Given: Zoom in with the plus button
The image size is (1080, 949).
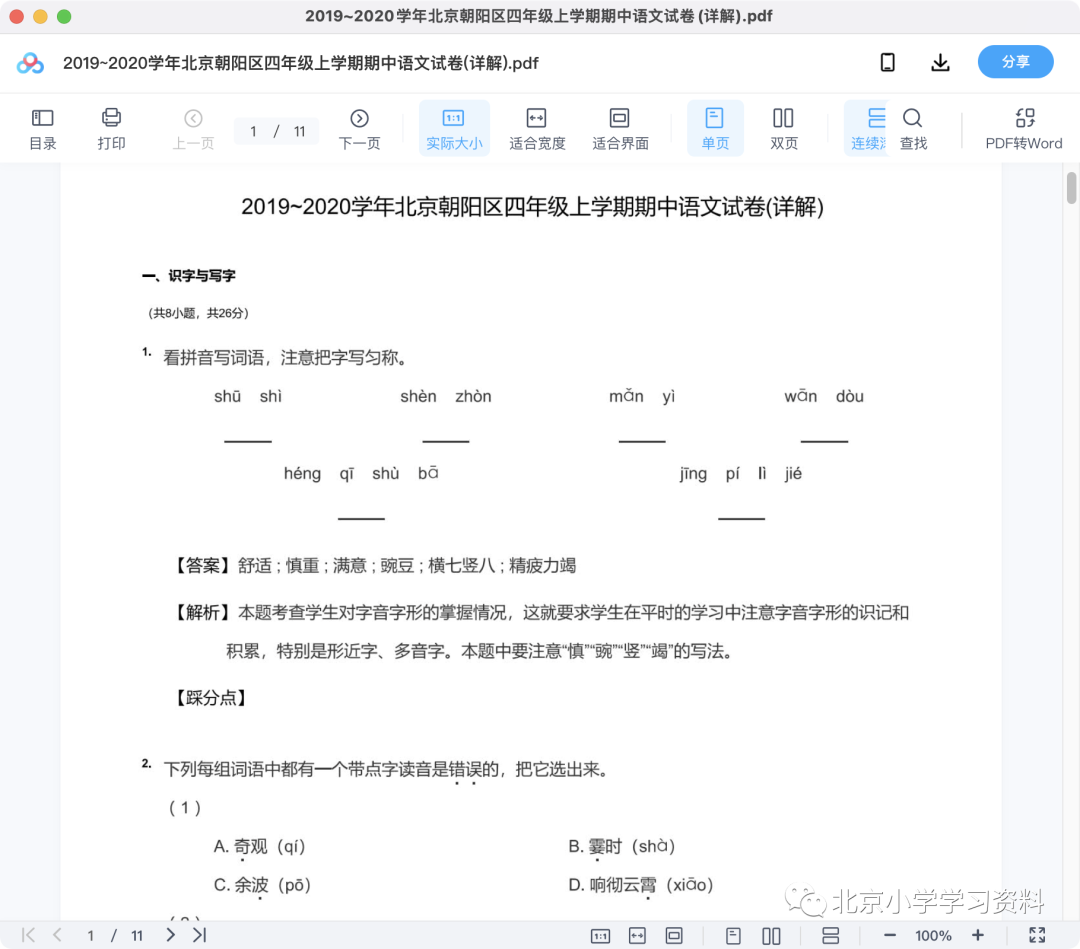Looking at the screenshot, I should coord(977,935).
